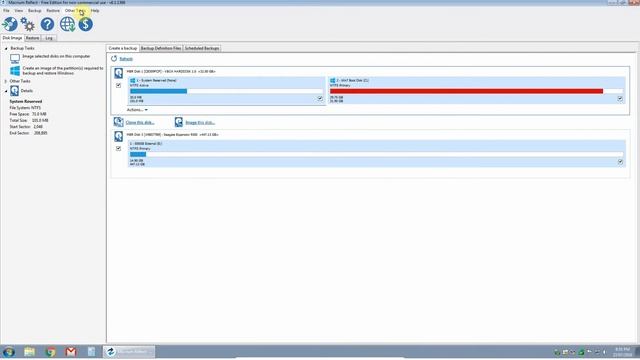This screenshot has width=640, height=360.
Task: Toggle checkbox for the external E: partition
Action: click(x=620, y=162)
